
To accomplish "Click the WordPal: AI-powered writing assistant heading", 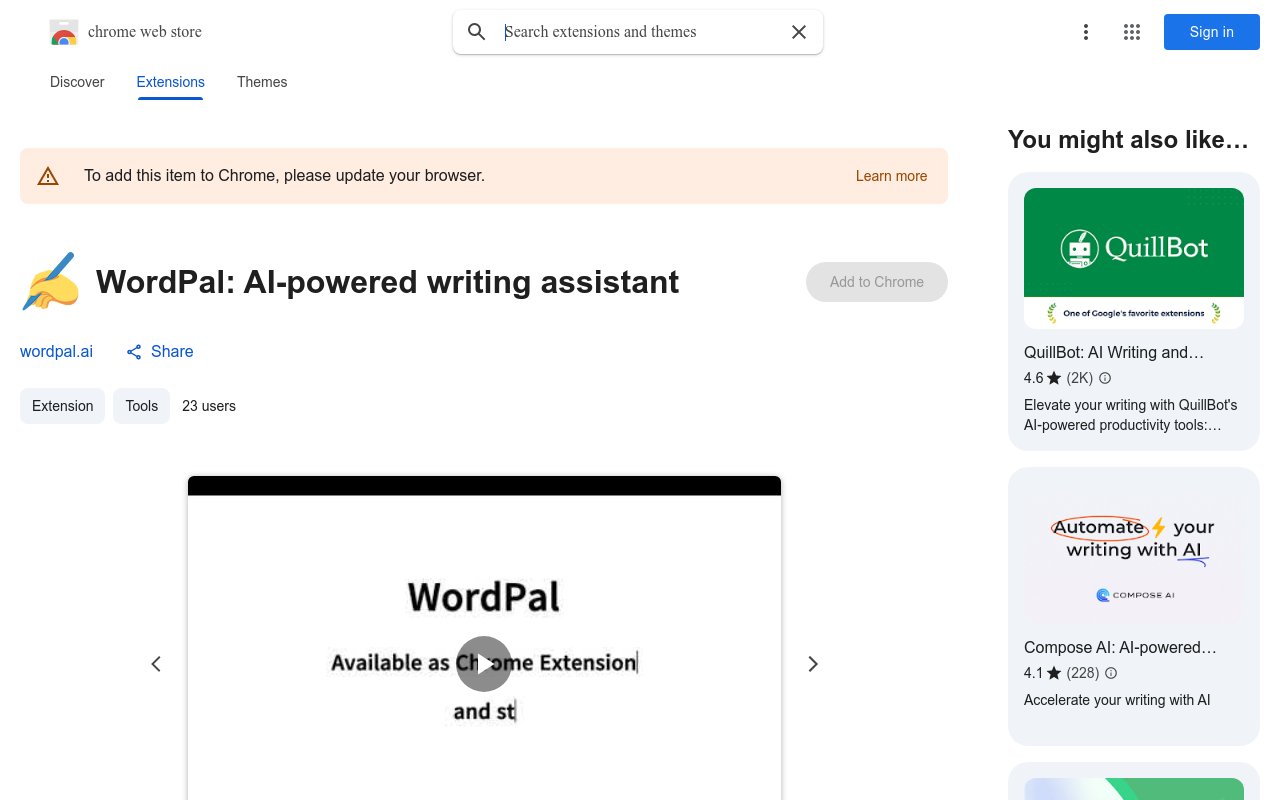I will click(x=387, y=282).
